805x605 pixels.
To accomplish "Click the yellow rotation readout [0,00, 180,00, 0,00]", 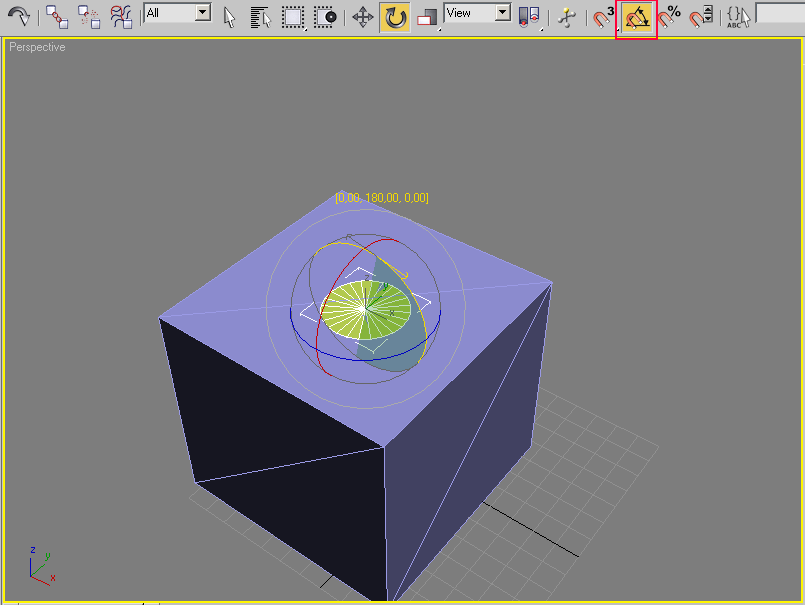I will point(381,198).
